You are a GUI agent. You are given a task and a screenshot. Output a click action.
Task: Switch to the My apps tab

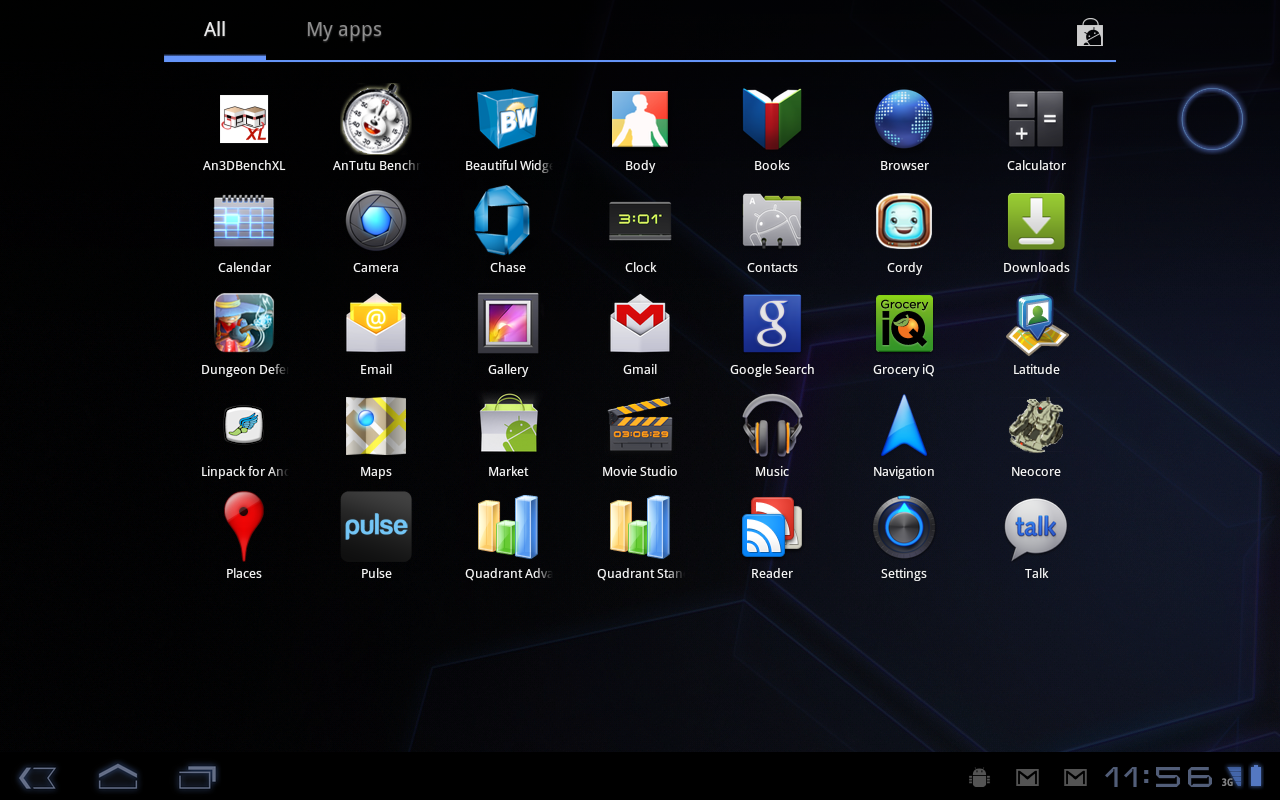coord(344,30)
